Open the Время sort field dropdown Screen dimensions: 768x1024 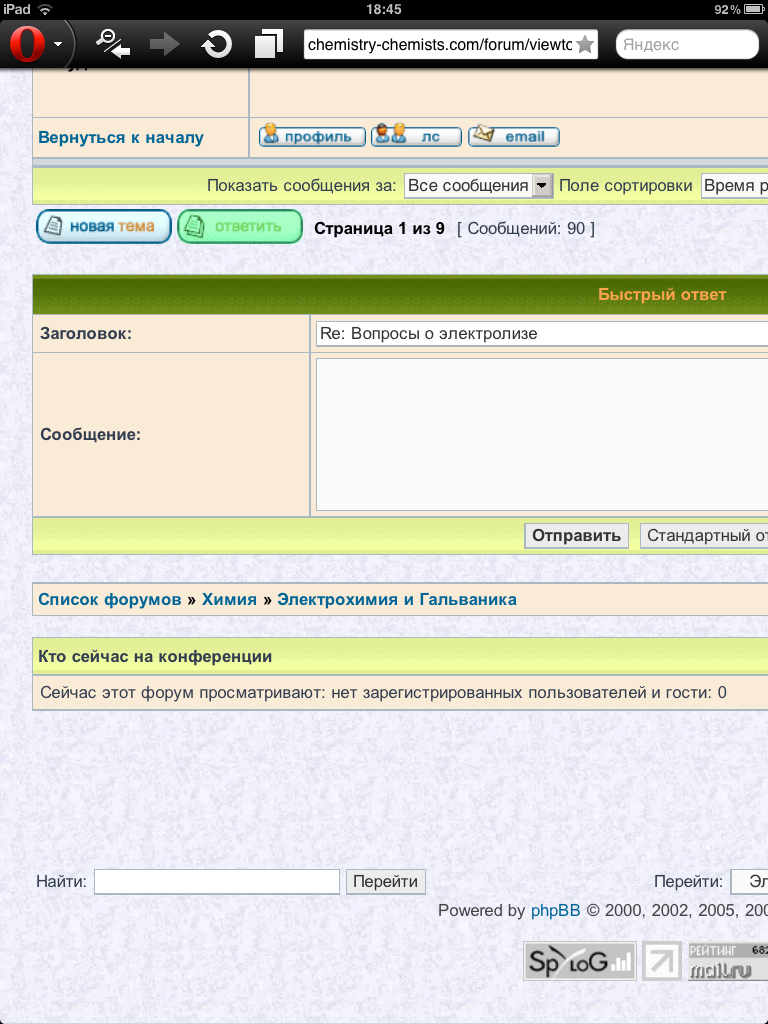(x=734, y=186)
